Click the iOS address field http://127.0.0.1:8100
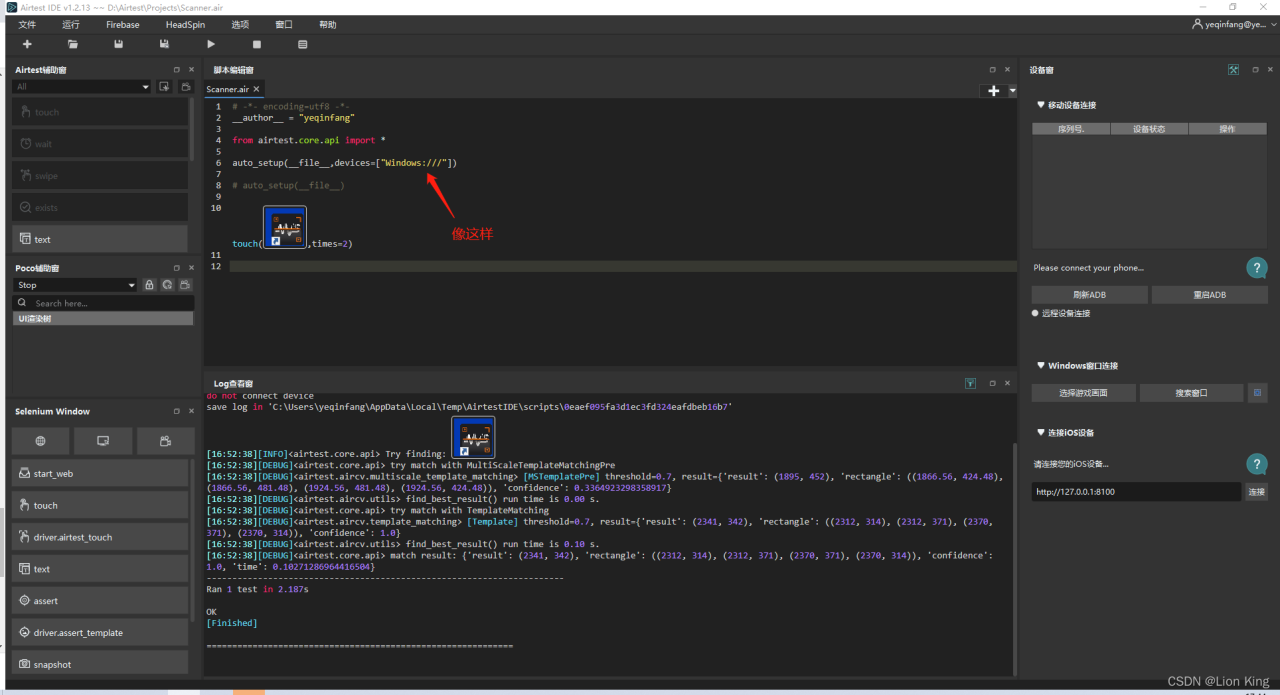This screenshot has height=695, width=1280. 1137,492
